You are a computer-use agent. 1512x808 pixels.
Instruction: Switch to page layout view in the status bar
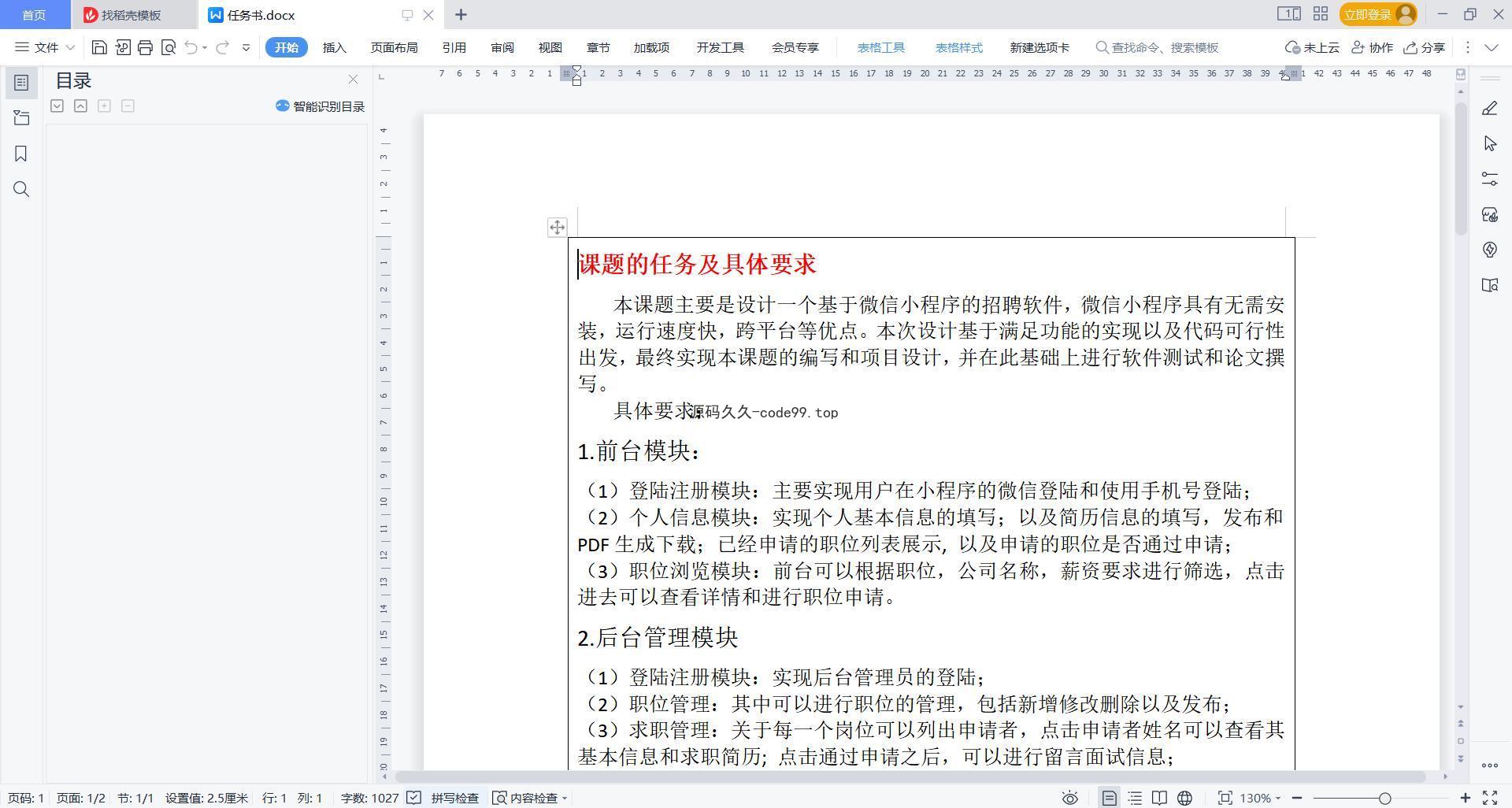click(x=1109, y=798)
